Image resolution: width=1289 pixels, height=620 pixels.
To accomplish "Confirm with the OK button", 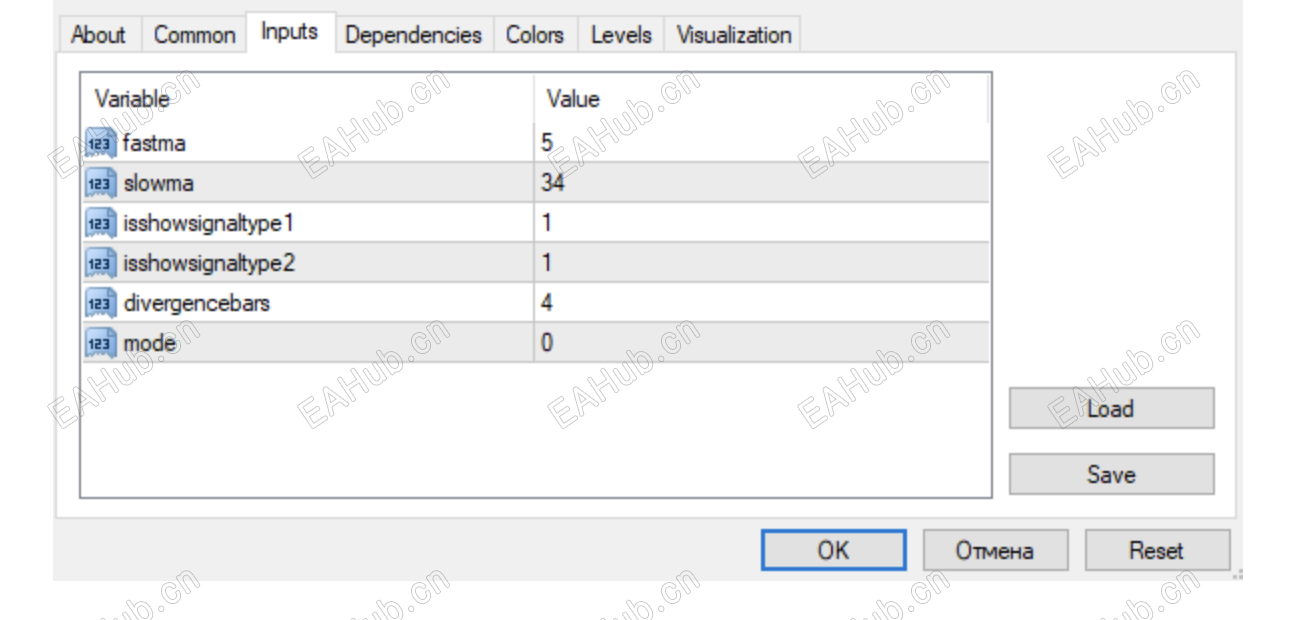I will tap(833, 550).
